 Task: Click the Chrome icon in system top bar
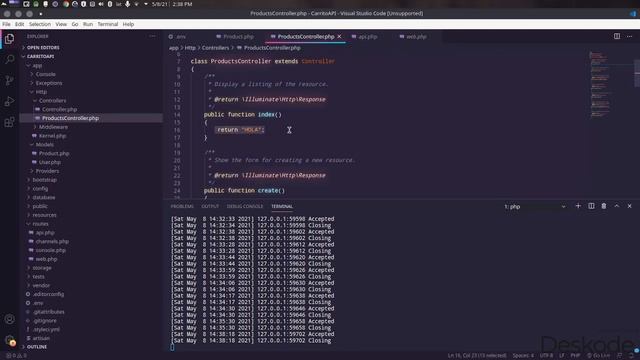(66, 4)
